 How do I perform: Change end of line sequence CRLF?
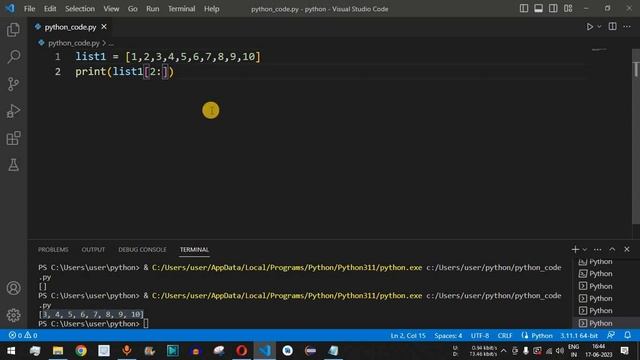(505, 336)
